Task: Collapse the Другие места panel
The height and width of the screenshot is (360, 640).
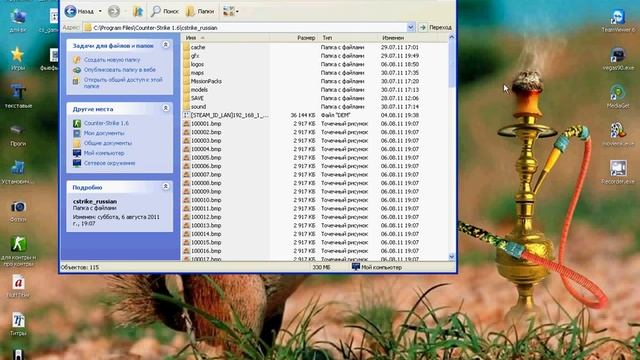Action: tap(166, 108)
